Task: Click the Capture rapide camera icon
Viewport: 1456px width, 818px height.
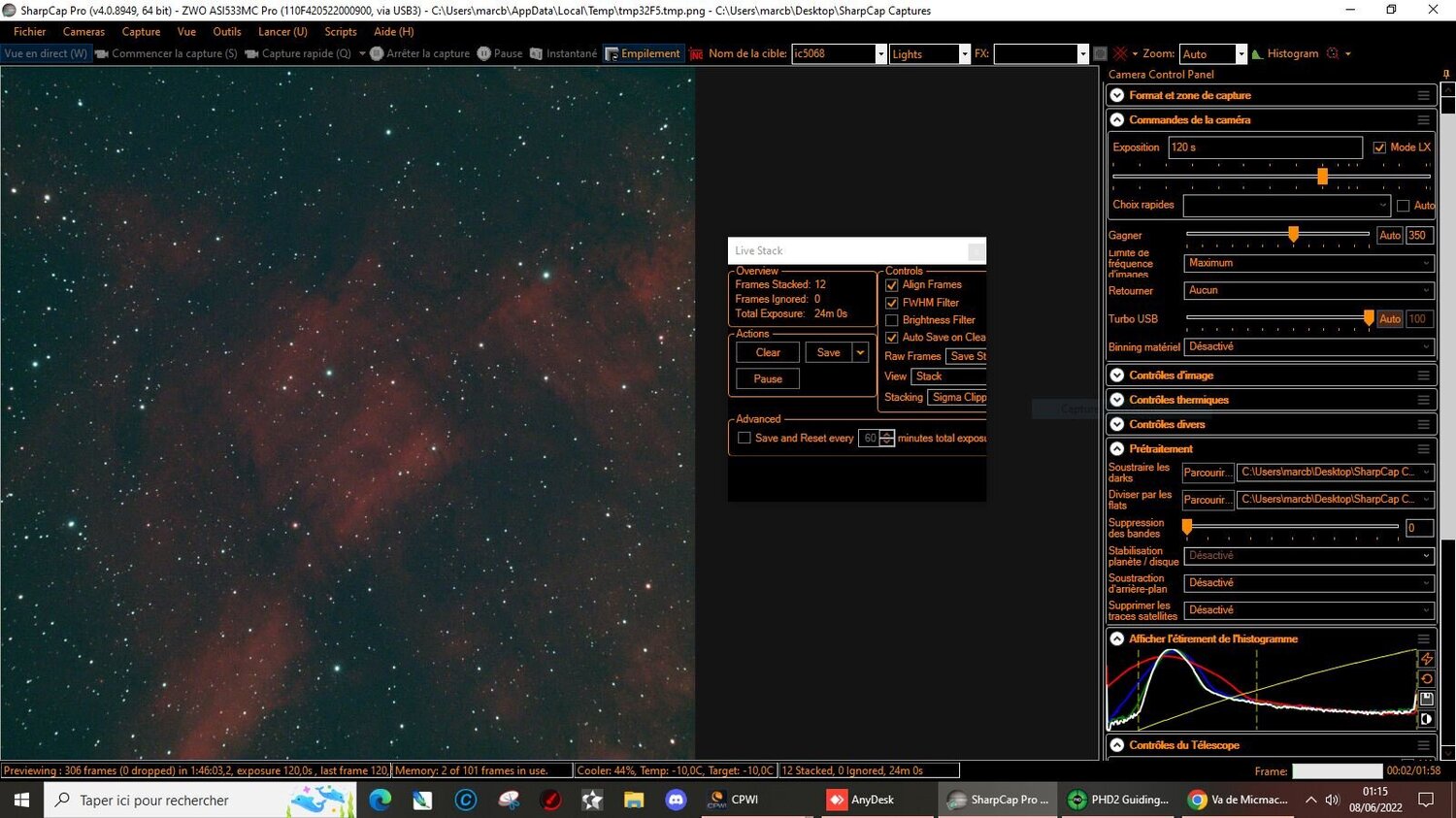Action: click(252, 54)
